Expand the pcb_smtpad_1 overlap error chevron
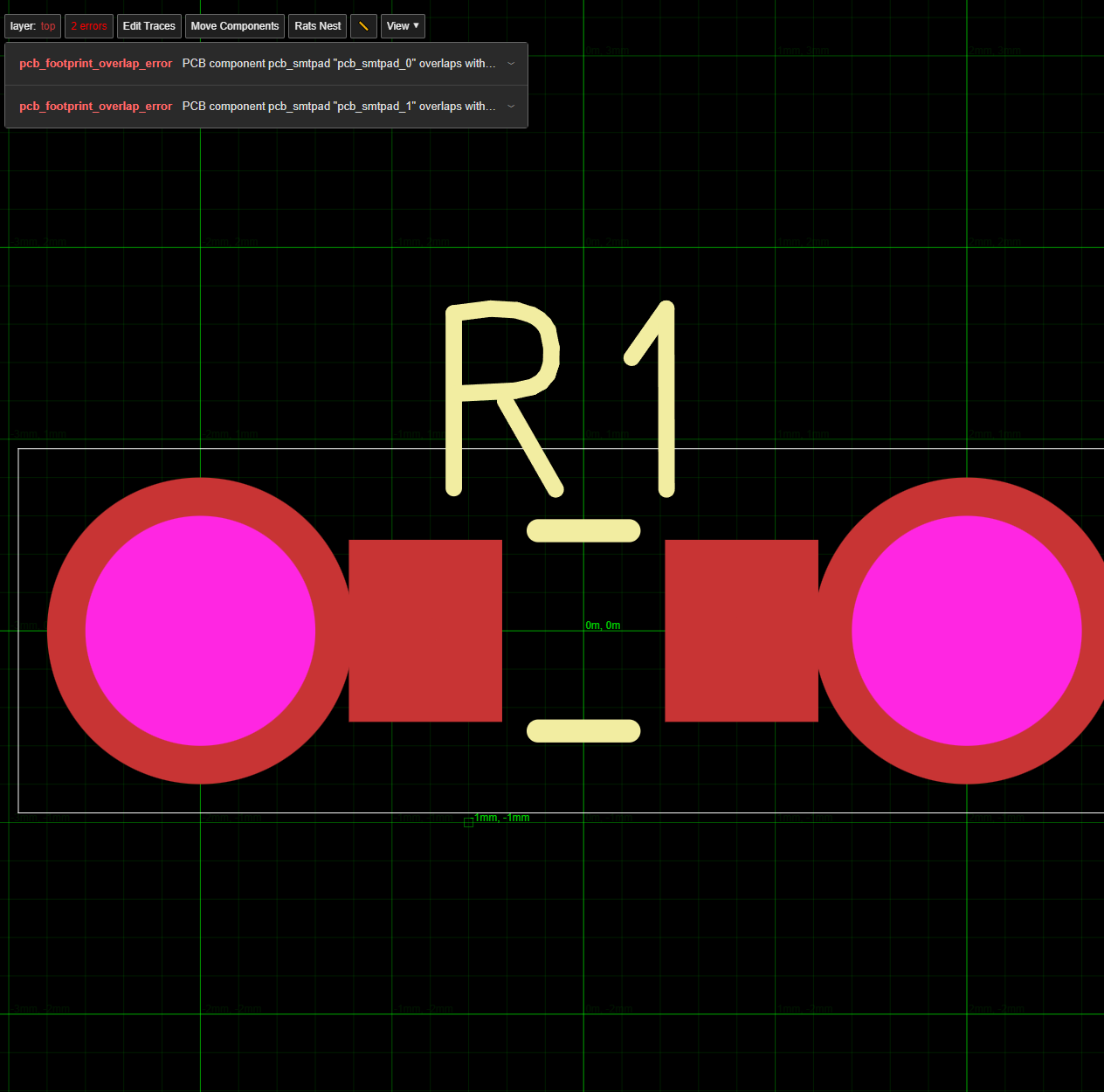Viewport: 1104px width, 1092px height. click(511, 107)
